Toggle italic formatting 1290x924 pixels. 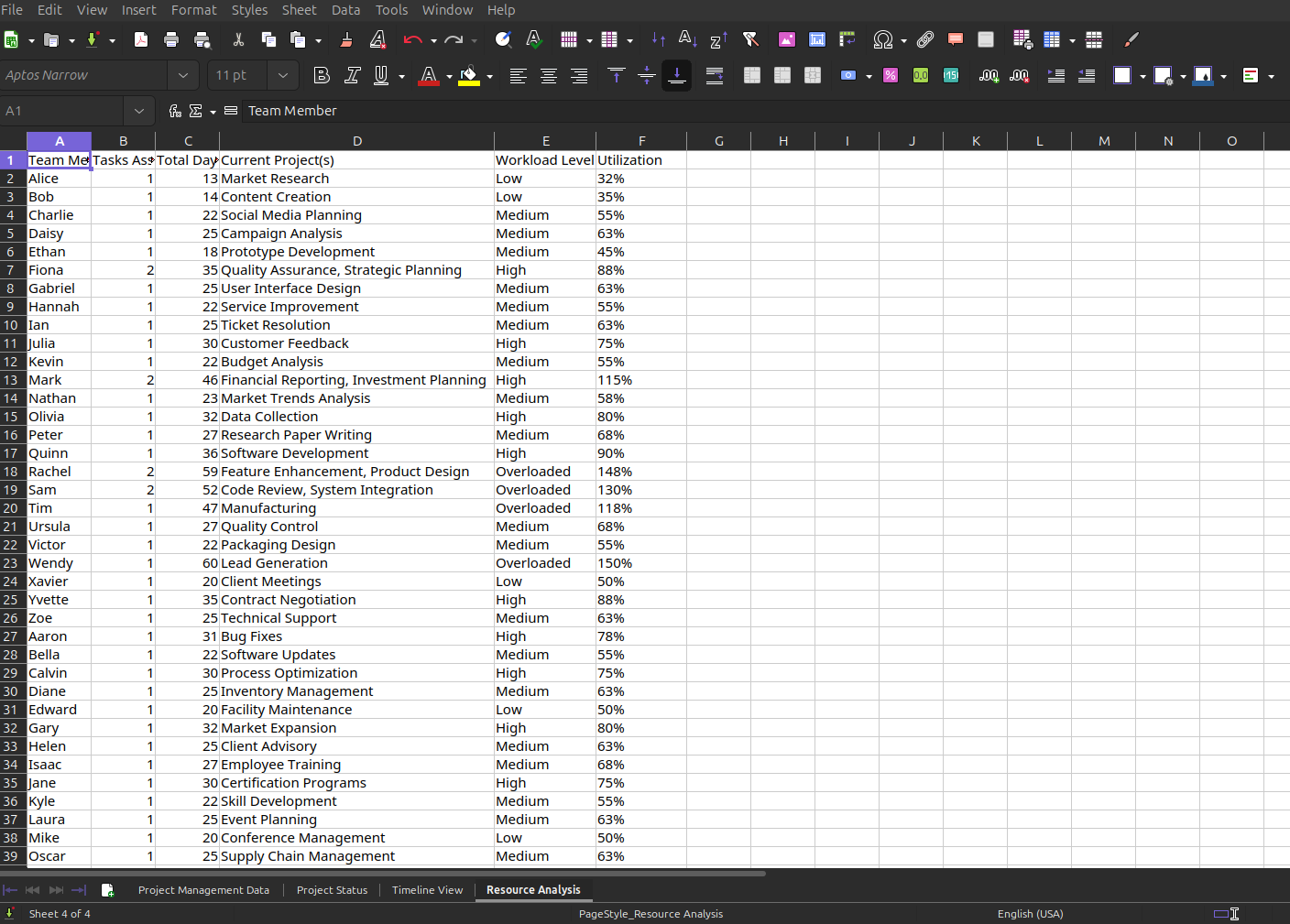tap(352, 75)
